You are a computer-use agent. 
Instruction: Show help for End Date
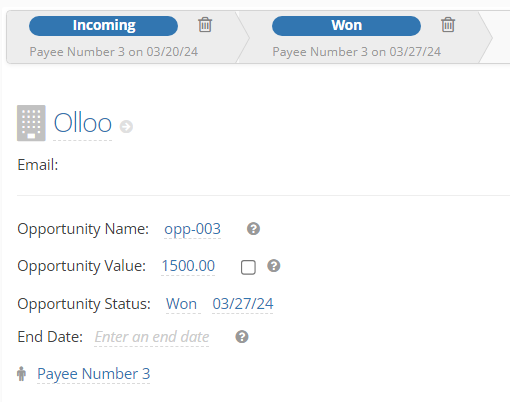tap(242, 337)
